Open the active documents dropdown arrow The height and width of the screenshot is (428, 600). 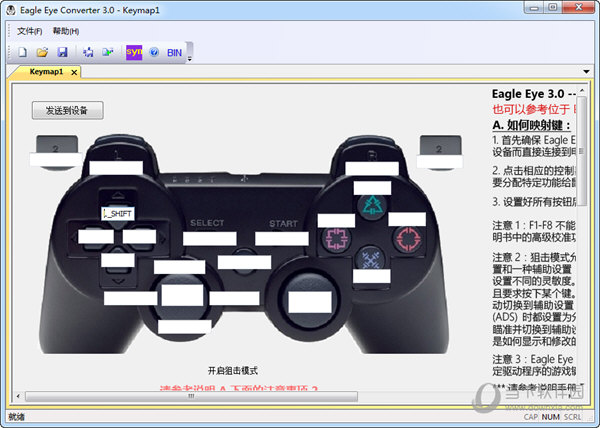(586, 72)
